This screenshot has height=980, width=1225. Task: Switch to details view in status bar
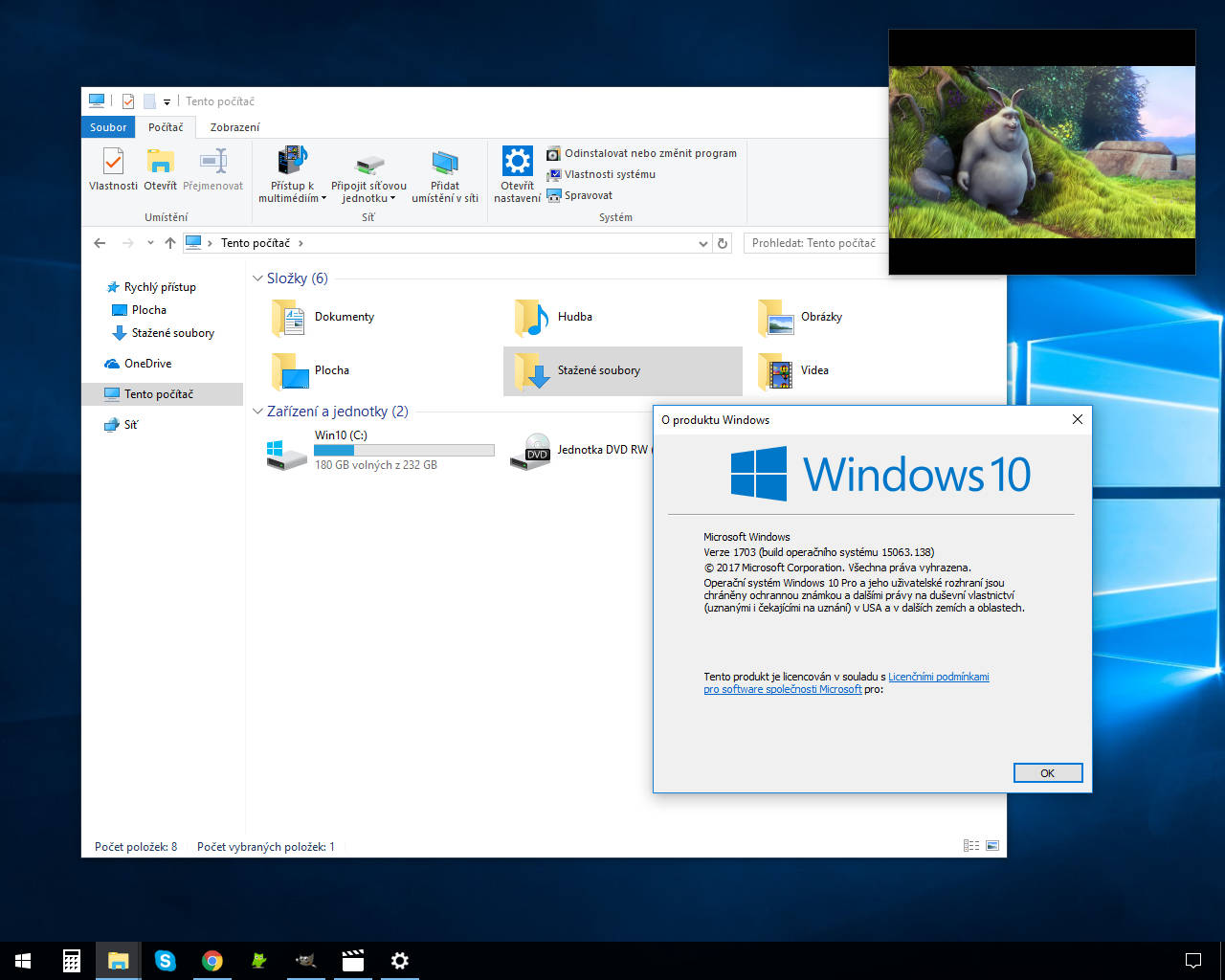(x=971, y=846)
